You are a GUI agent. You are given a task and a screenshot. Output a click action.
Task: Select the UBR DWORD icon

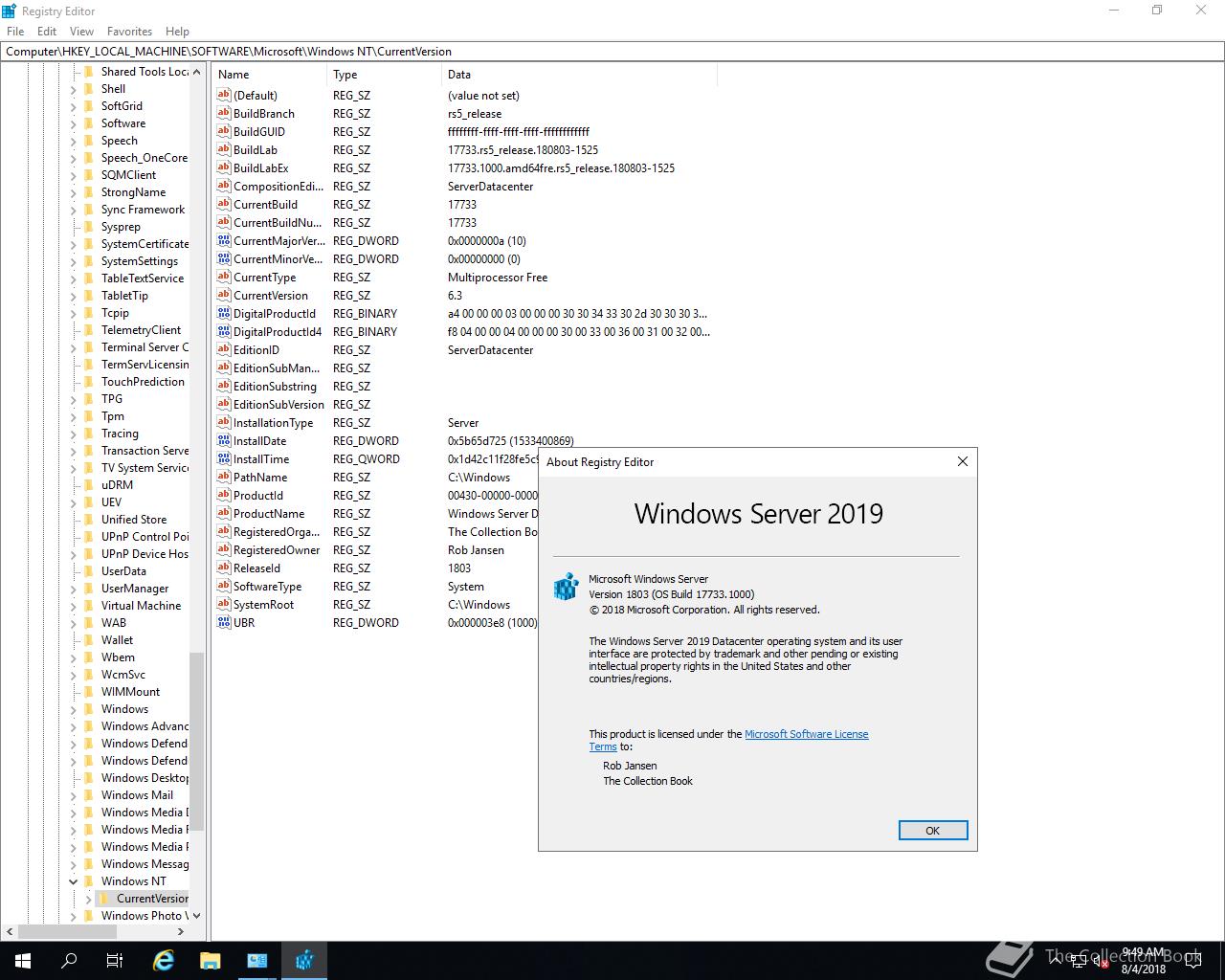tap(224, 622)
